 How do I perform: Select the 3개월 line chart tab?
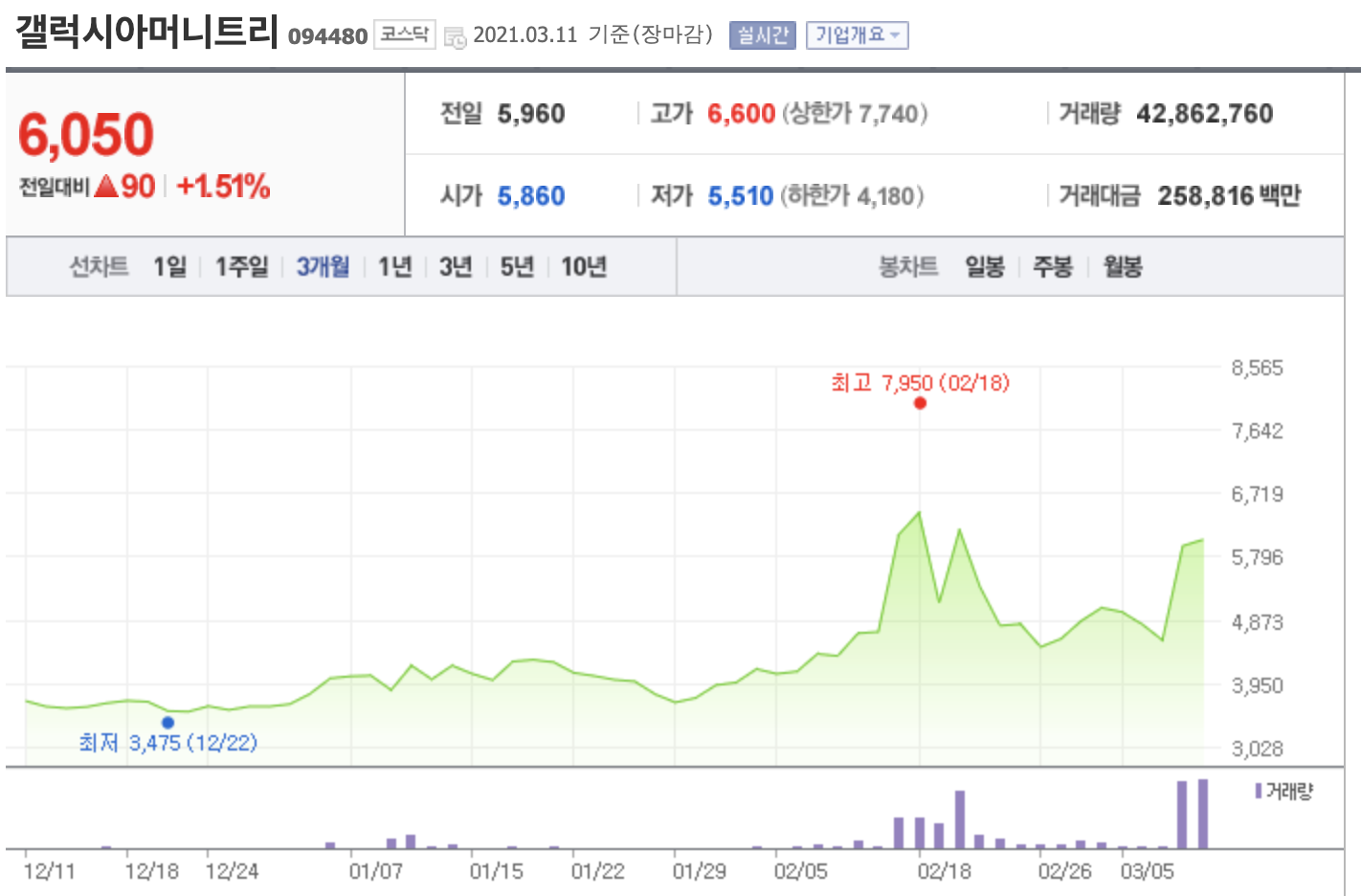pos(323,266)
